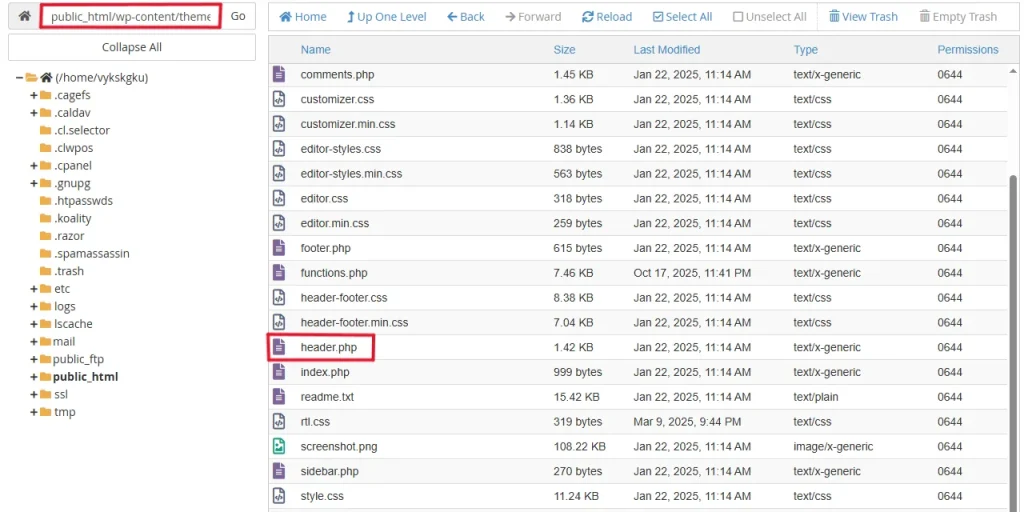Viewport: 1024px width, 512px height.
Task: Click Select All in the toolbar
Action: pos(682,17)
